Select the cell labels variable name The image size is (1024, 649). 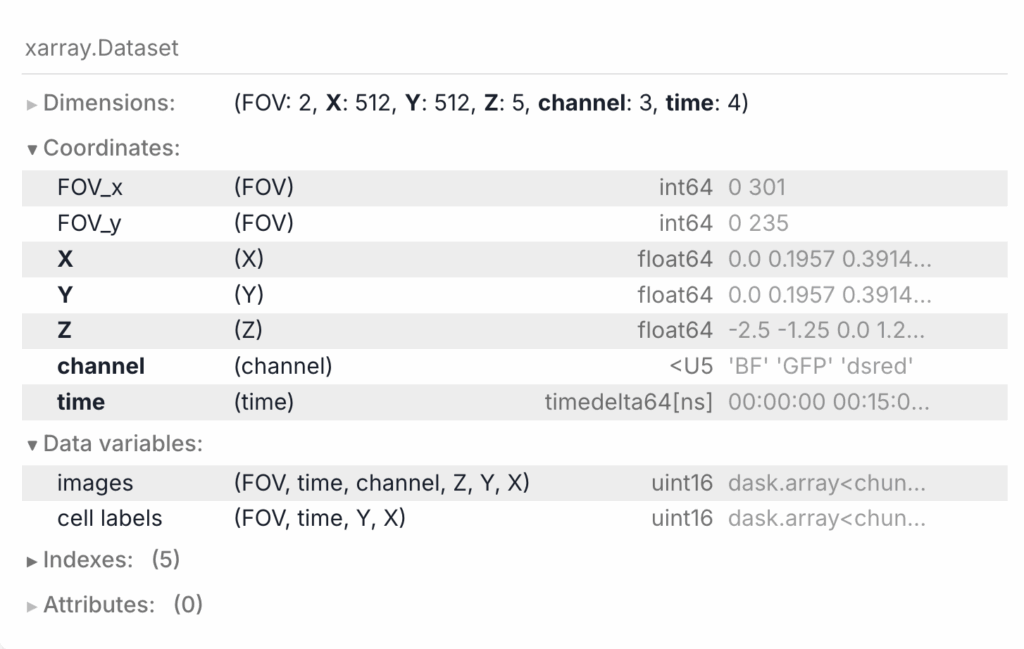[x=109, y=519]
